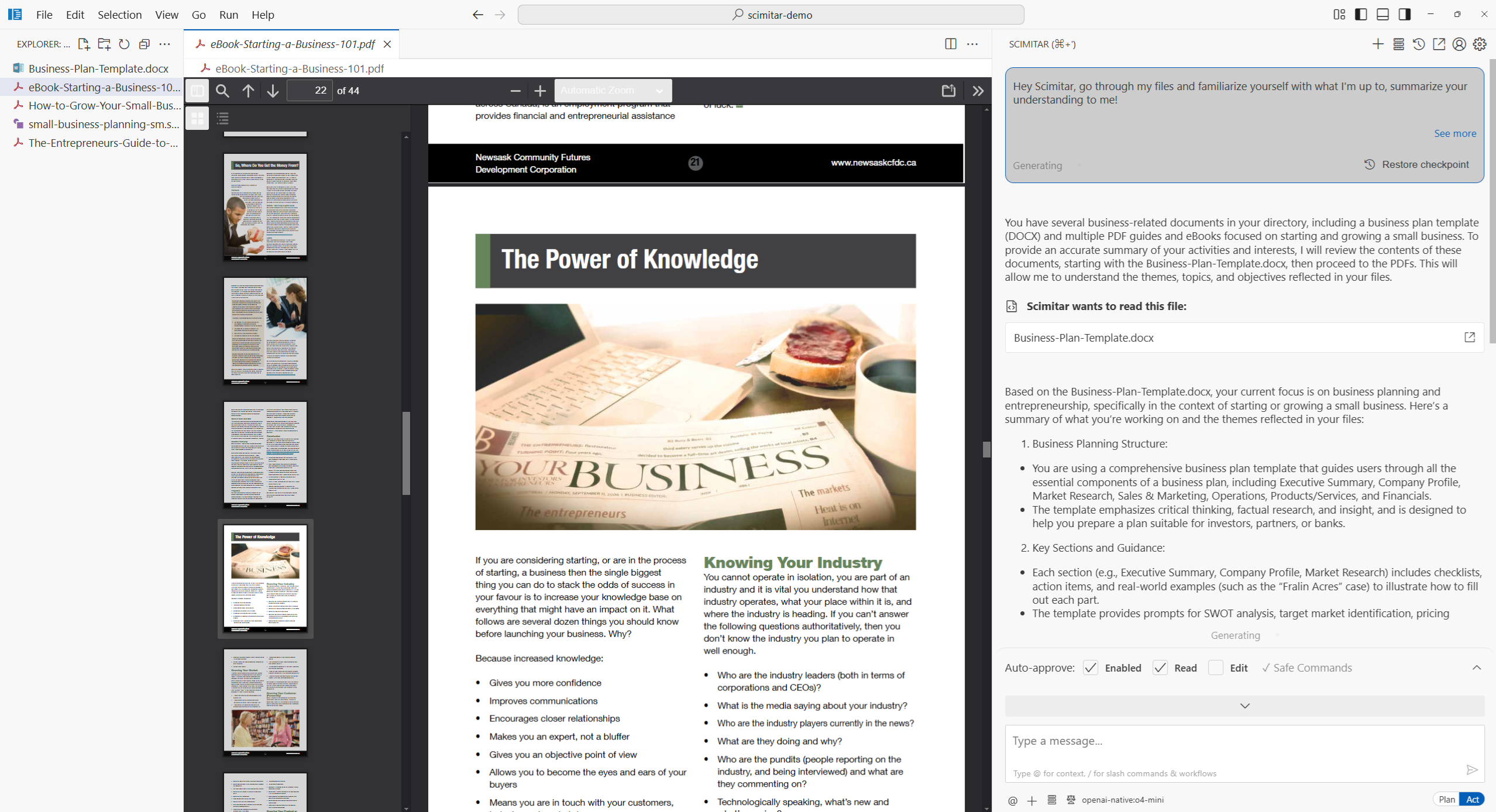Select The Power of Knowledge page thumbnail
The height and width of the screenshot is (812, 1496).
click(266, 578)
